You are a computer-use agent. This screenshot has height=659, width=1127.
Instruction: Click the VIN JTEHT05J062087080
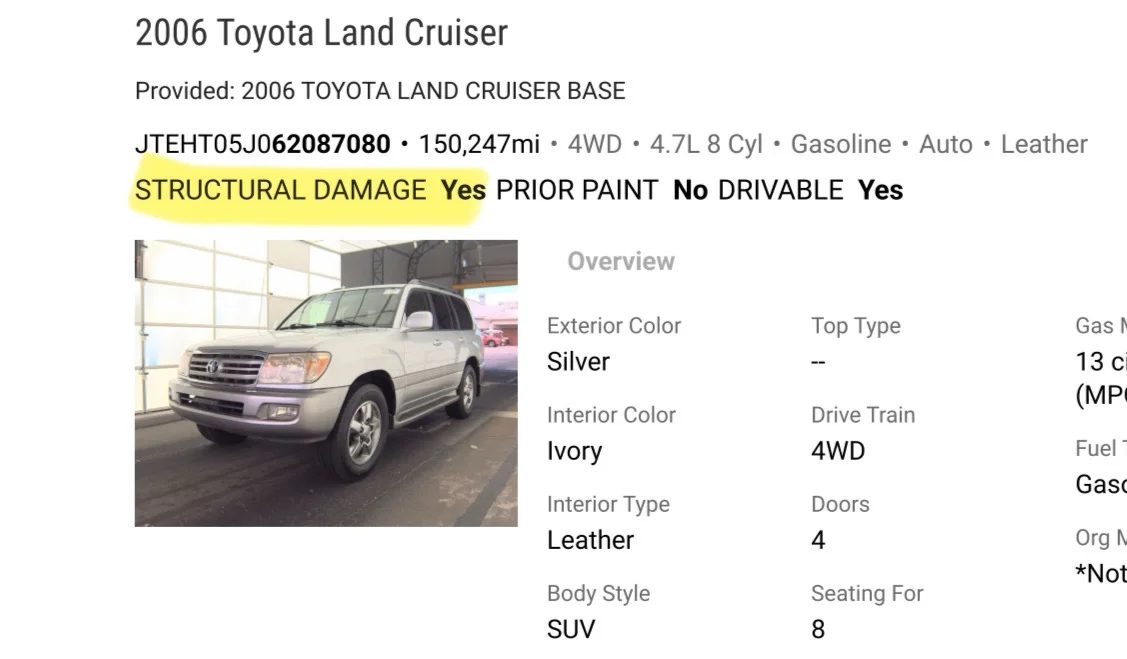[x=263, y=144]
